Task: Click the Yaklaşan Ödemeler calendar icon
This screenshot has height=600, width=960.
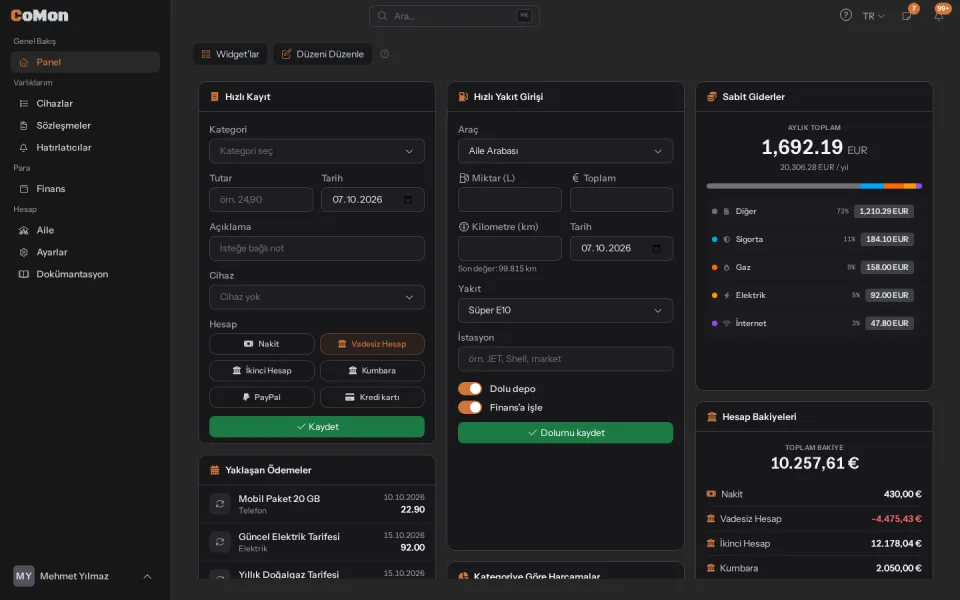Action: pyautogui.click(x=214, y=470)
